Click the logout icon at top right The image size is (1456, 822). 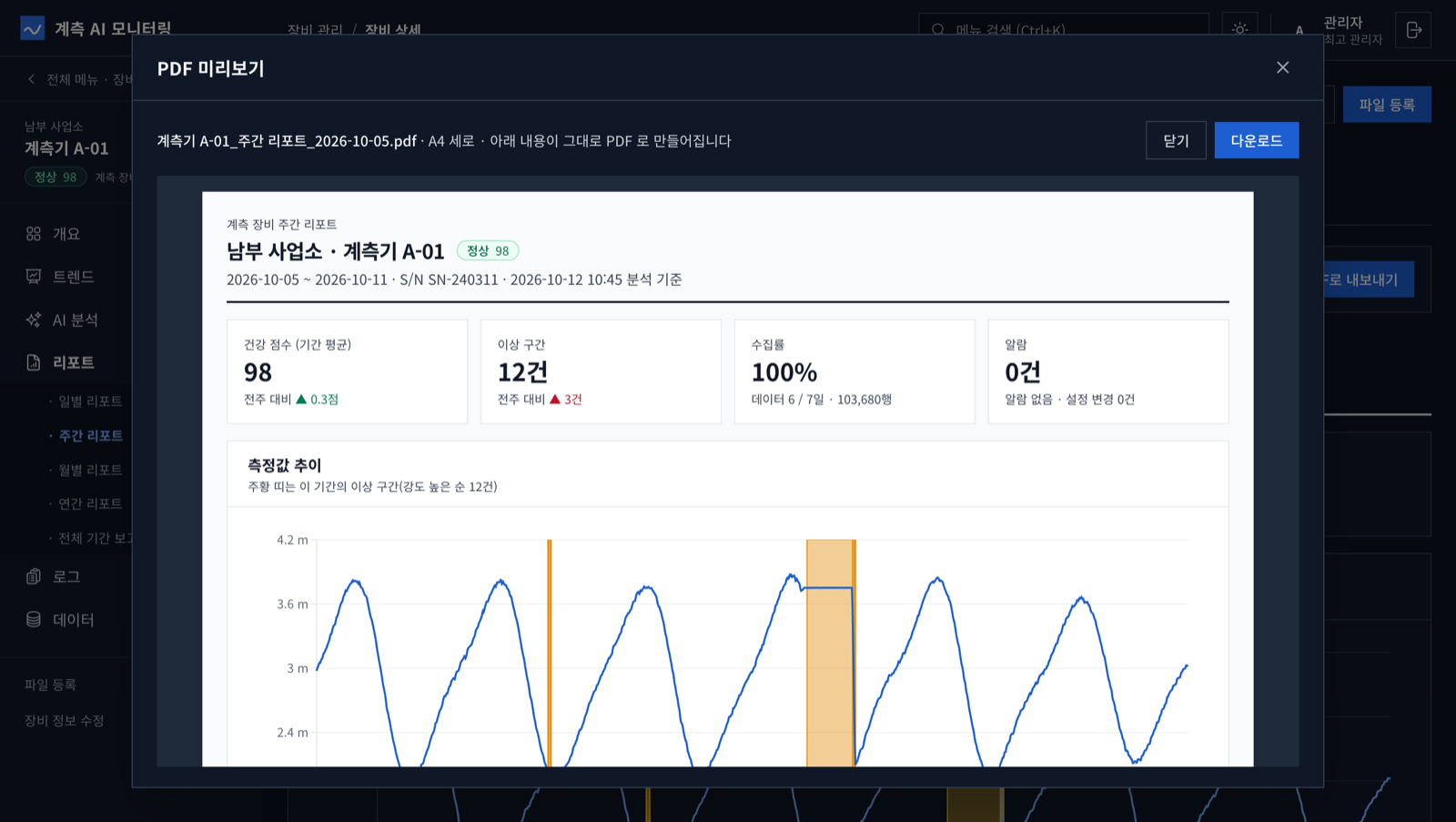[1413, 30]
